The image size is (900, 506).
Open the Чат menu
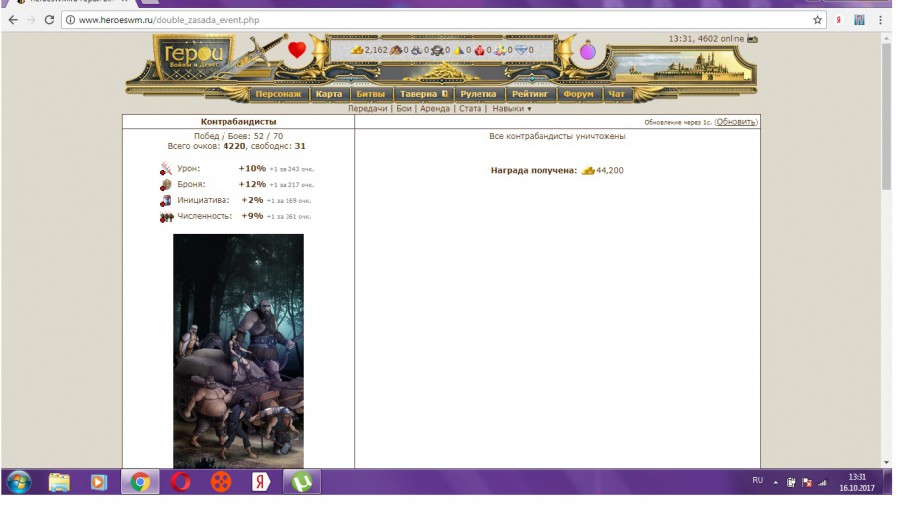point(616,94)
